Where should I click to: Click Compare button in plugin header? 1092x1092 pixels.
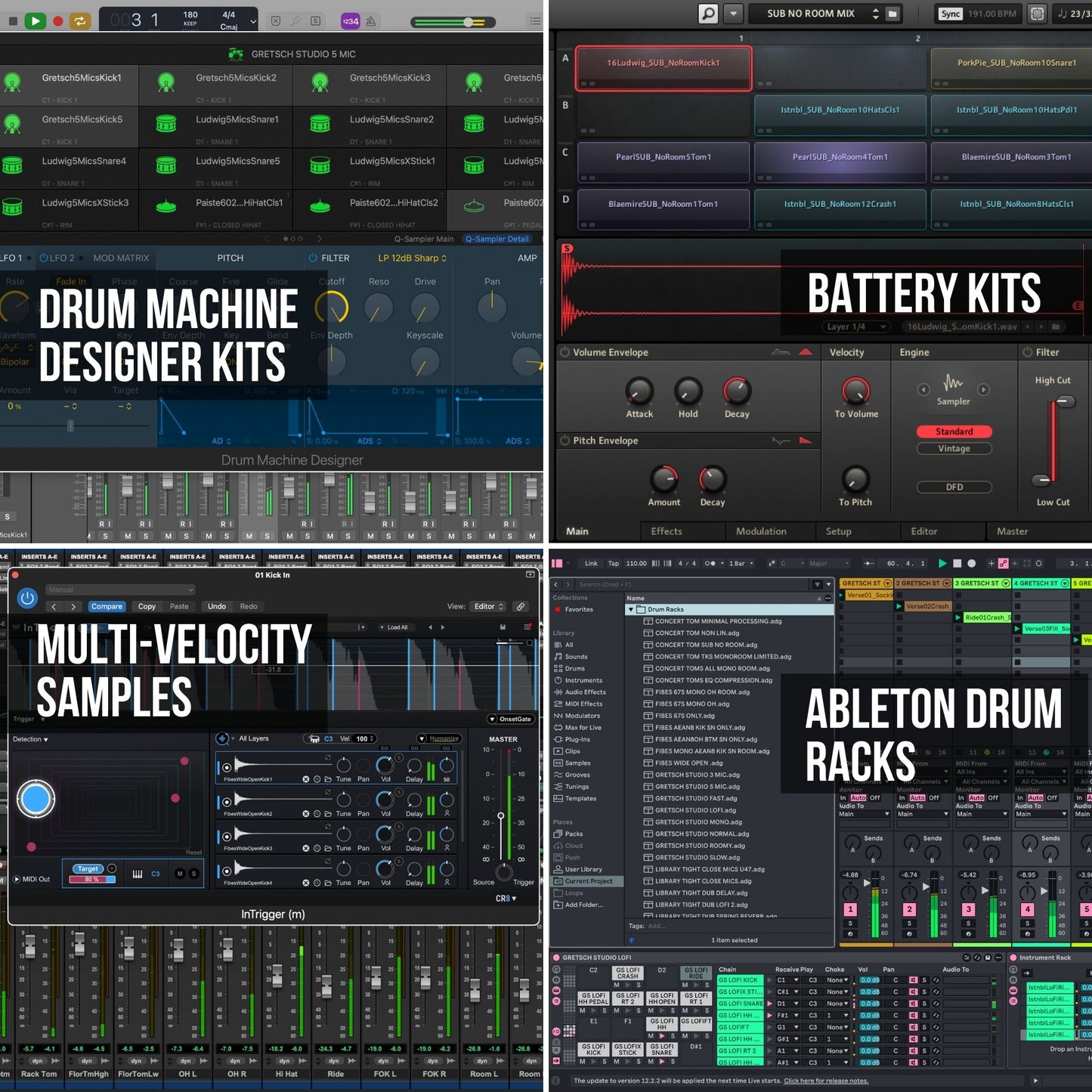point(107,606)
